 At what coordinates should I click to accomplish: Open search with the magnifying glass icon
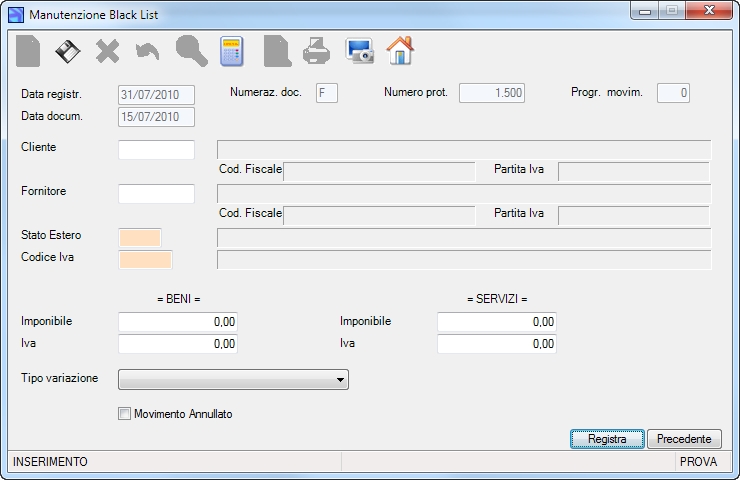click(x=191, y=51)
